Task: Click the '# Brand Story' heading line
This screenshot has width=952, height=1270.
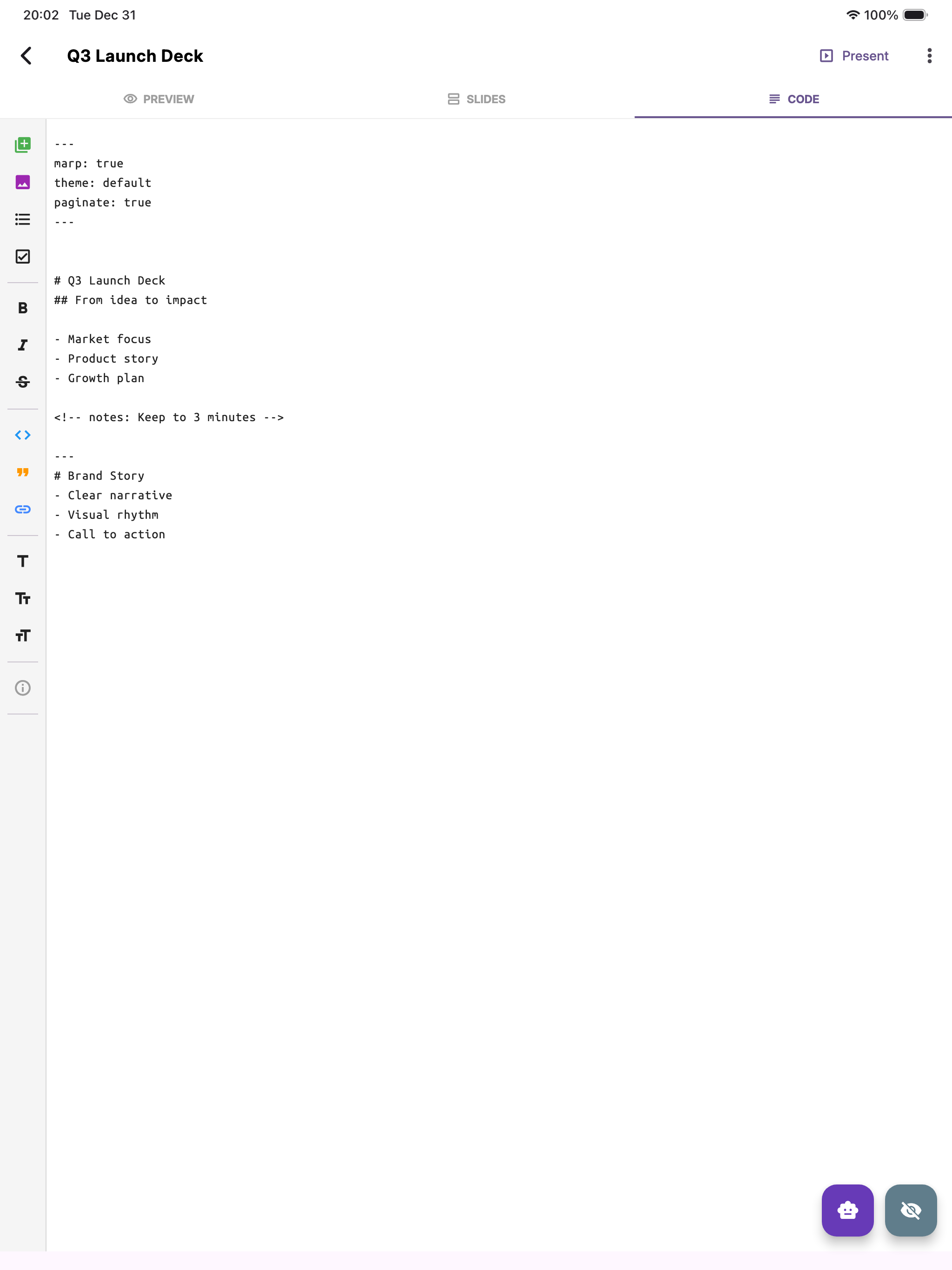Action: 99,476
